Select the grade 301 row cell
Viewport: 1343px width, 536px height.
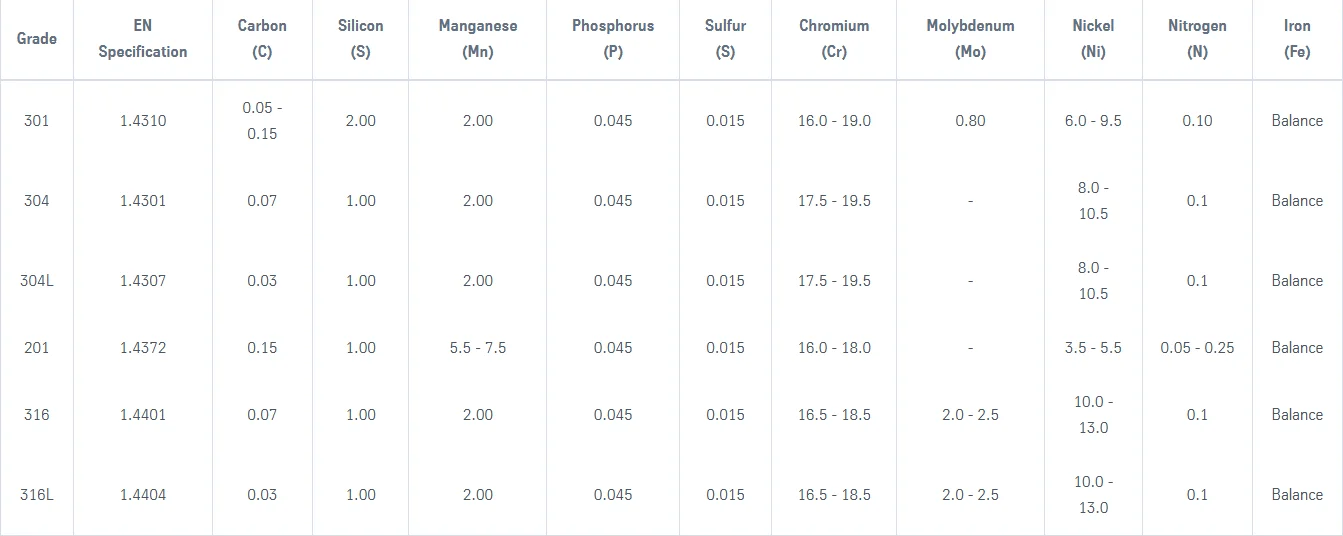pyautogui.click(x=37, y=121)
